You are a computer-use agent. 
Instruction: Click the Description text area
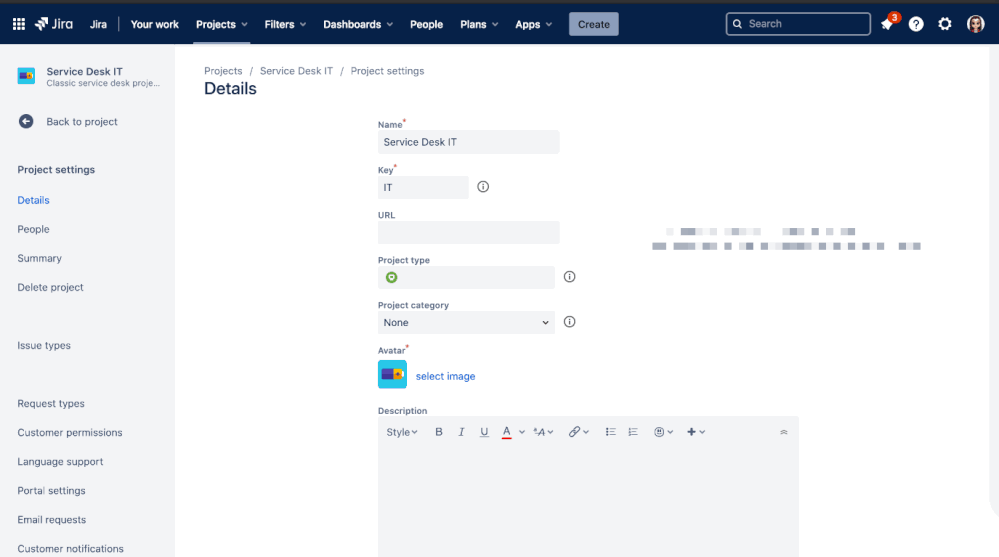(x=588, y=502)
